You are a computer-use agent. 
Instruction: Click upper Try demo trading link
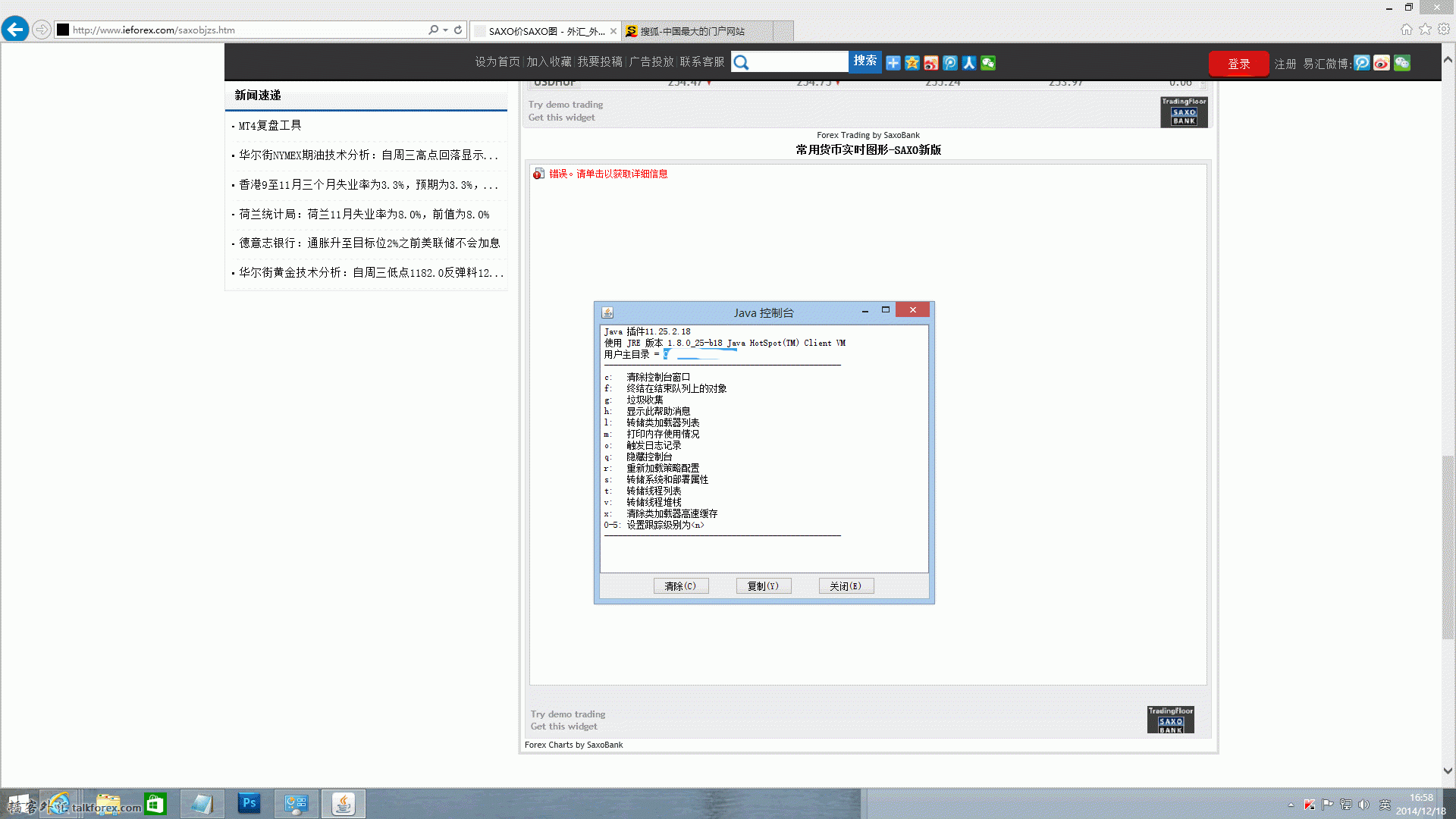(x=566, y=105)
